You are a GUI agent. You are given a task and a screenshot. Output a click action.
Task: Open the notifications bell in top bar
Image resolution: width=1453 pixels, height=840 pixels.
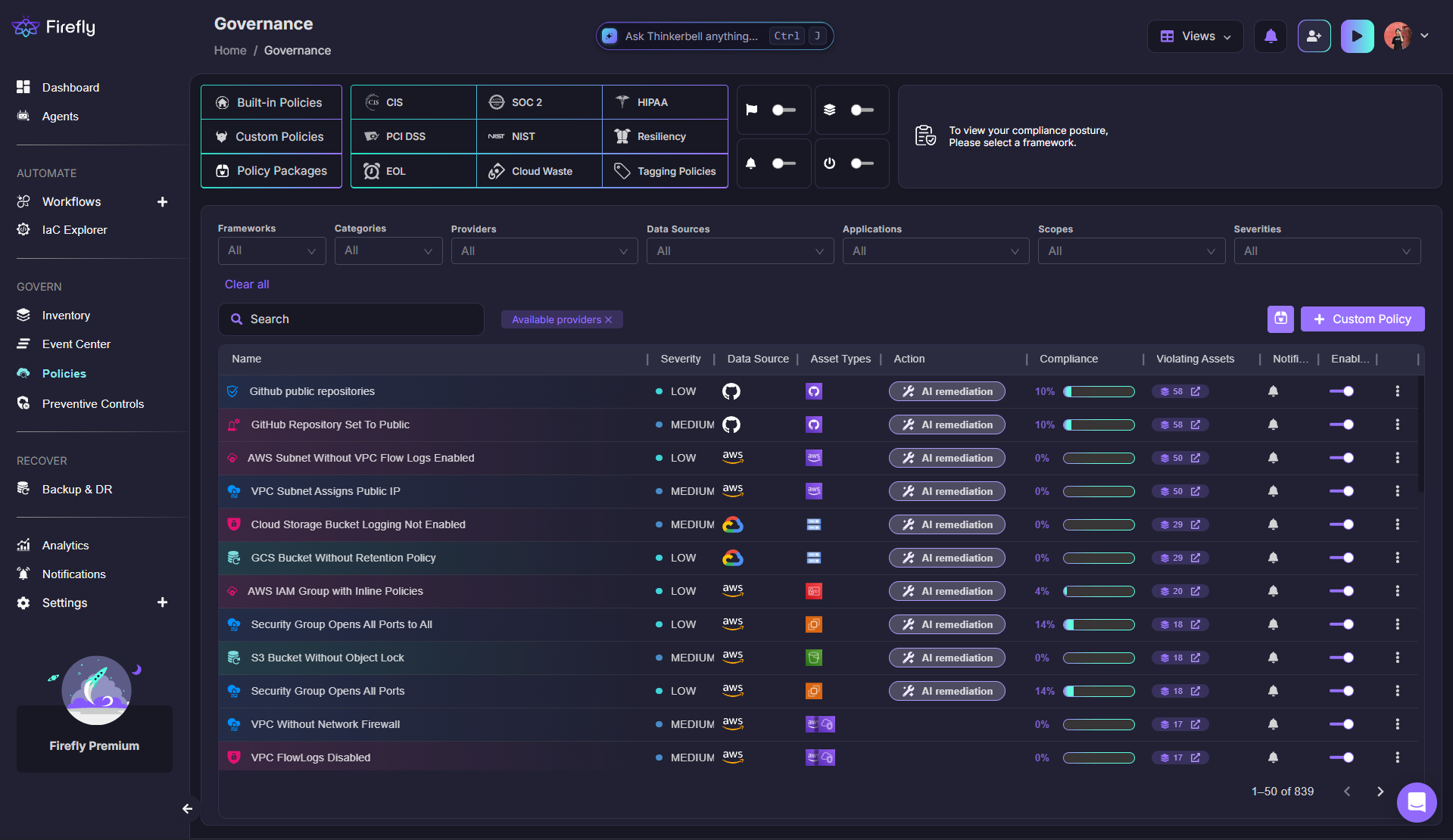point(1271,36)
